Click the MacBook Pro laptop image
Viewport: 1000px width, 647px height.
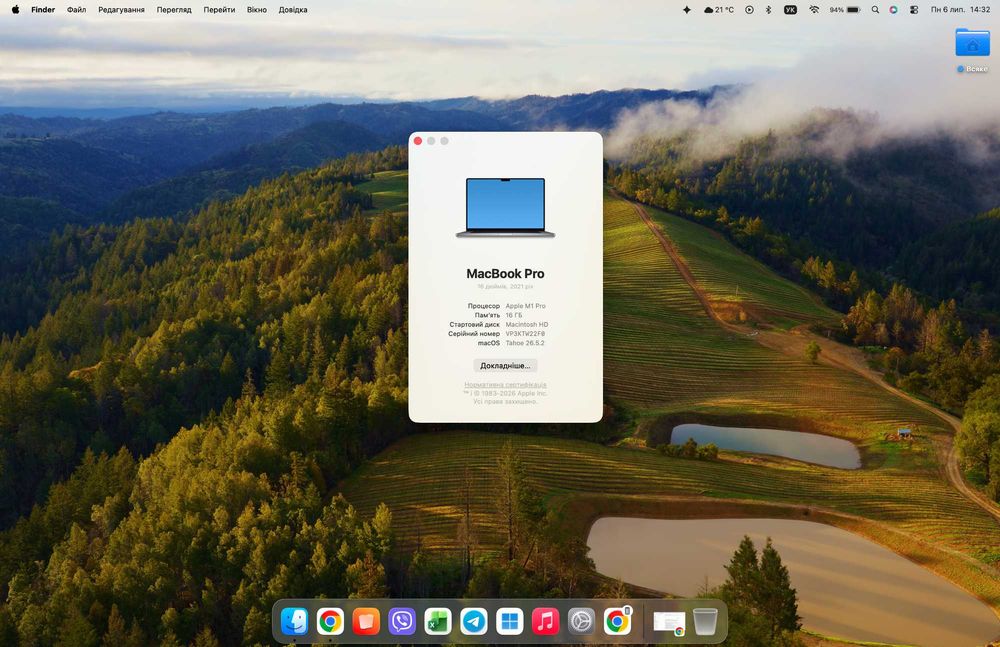(x=505, y=208)
